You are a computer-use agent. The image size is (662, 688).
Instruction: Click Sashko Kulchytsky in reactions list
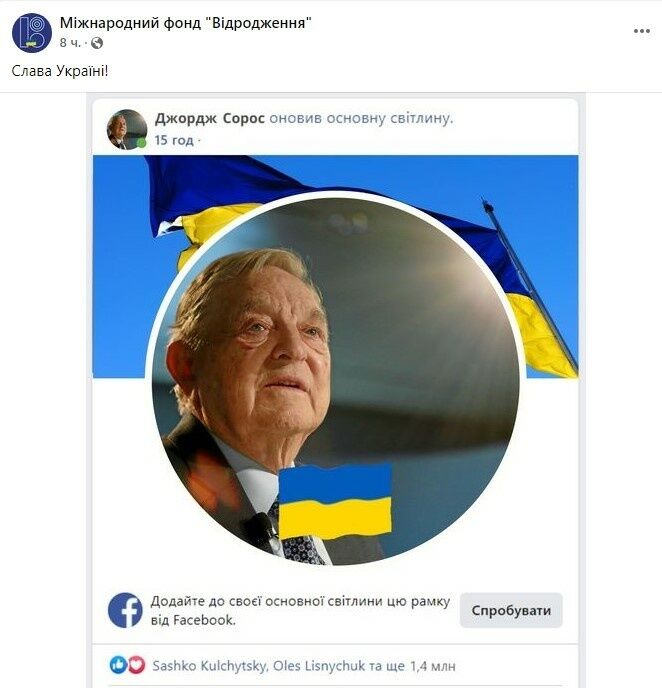pos(210,666)
